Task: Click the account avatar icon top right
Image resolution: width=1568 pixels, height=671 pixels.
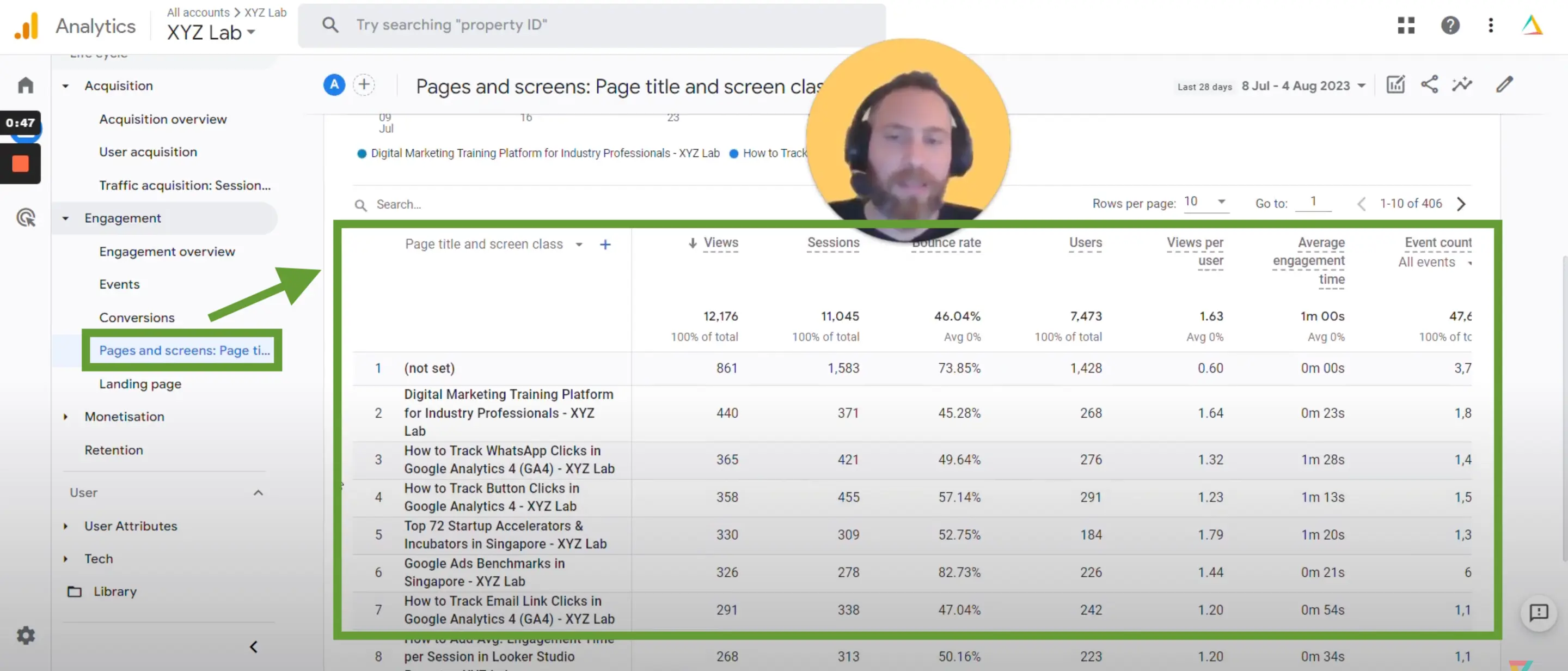Action: (x=1532, y=25)
